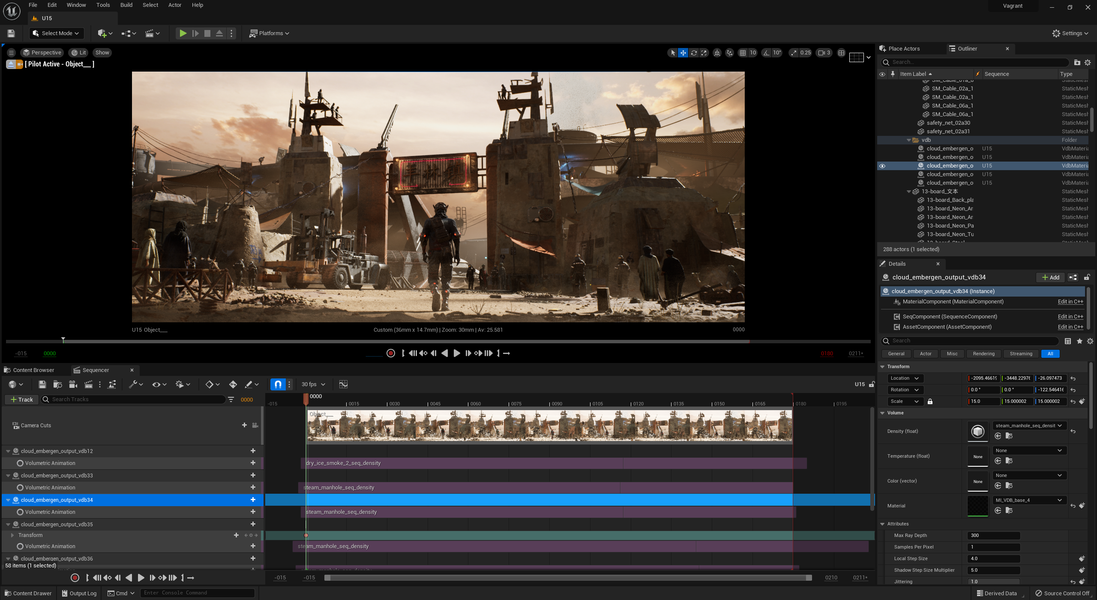
Task: Toggle the Scale lock icon
Action: (x=930, y=401)
